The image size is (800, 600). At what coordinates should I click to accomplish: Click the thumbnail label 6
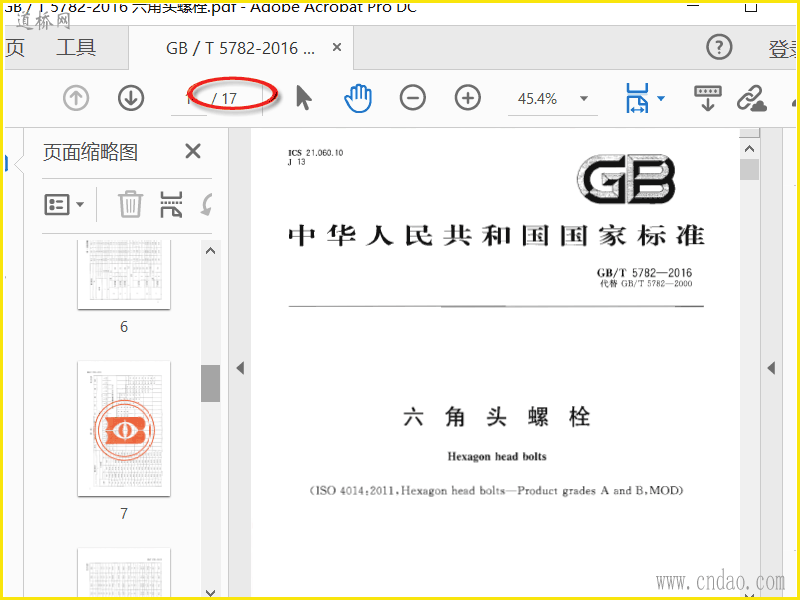pyautogui.click(x=123, y=327)
